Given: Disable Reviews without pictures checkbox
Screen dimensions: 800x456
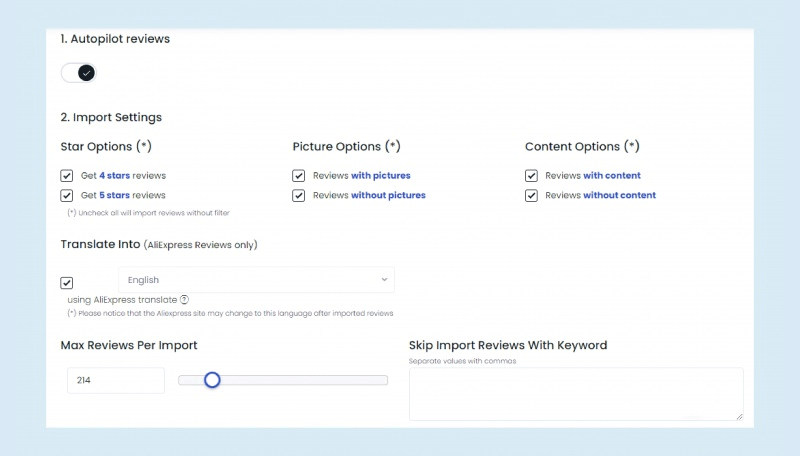Looking at the screenshot, I should (x=299, y=196).
